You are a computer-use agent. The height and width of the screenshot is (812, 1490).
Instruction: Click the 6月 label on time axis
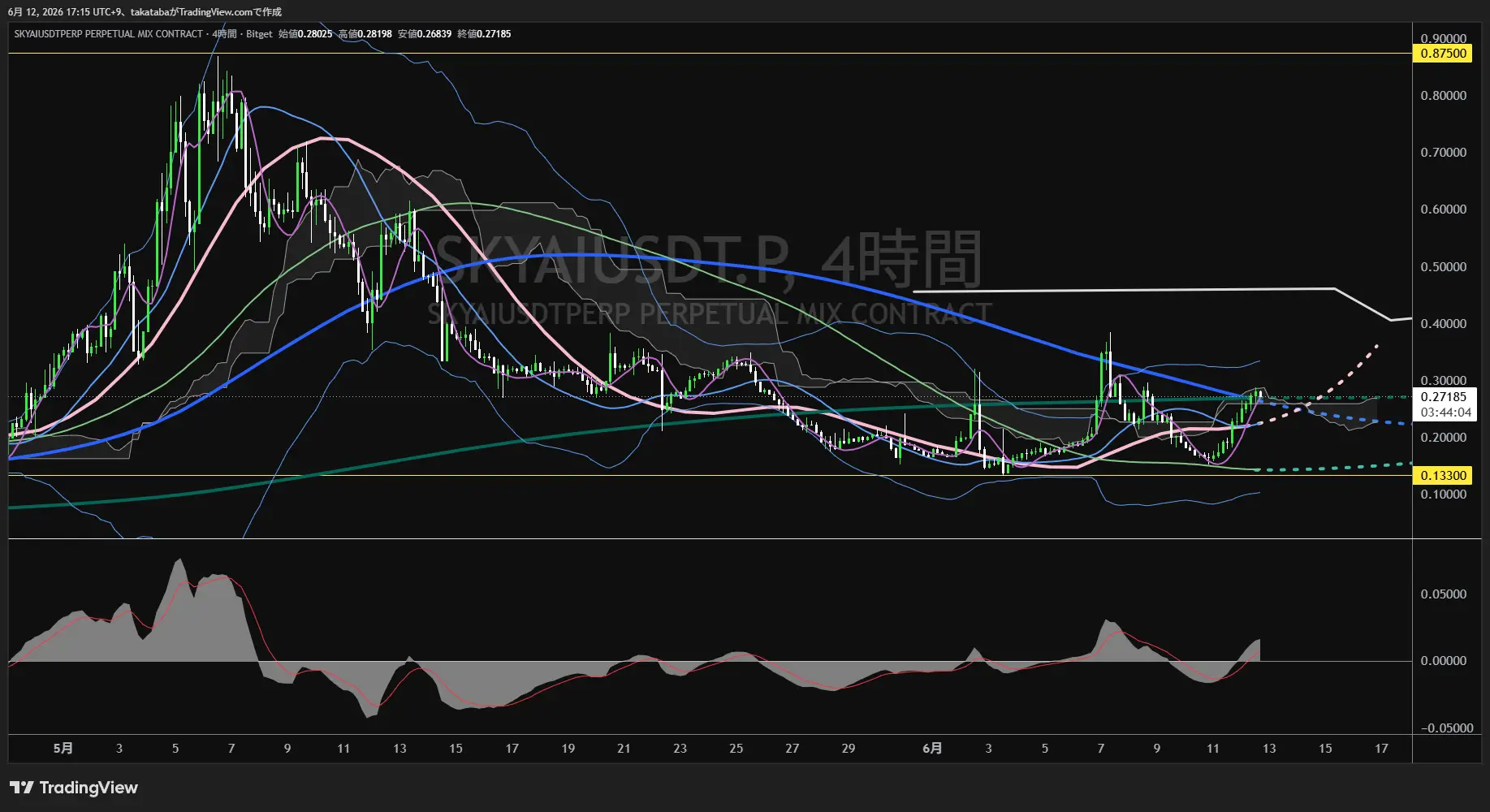tap(932, 749)
